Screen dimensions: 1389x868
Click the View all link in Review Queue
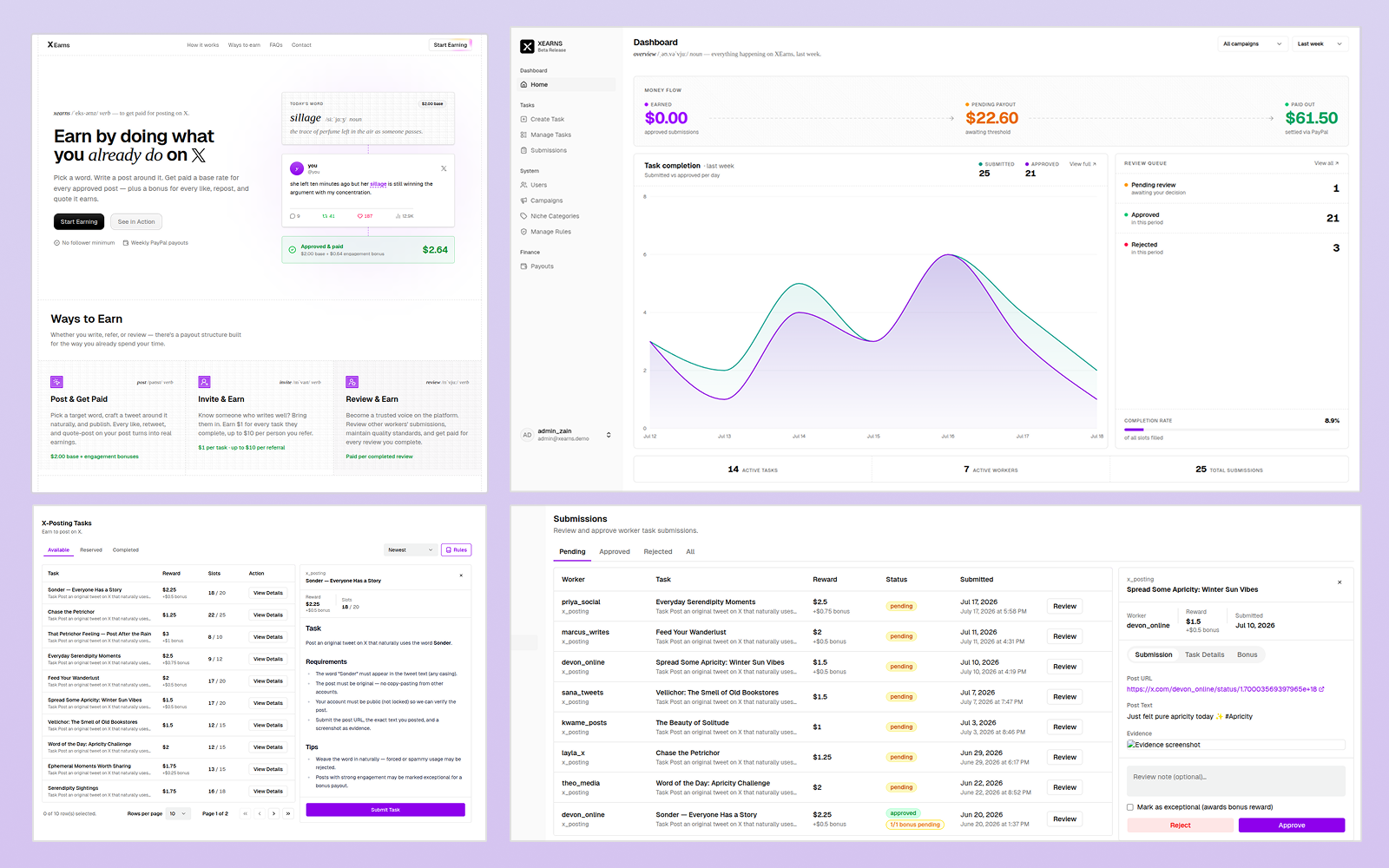pyautogui.click(x=1326, y=163)
